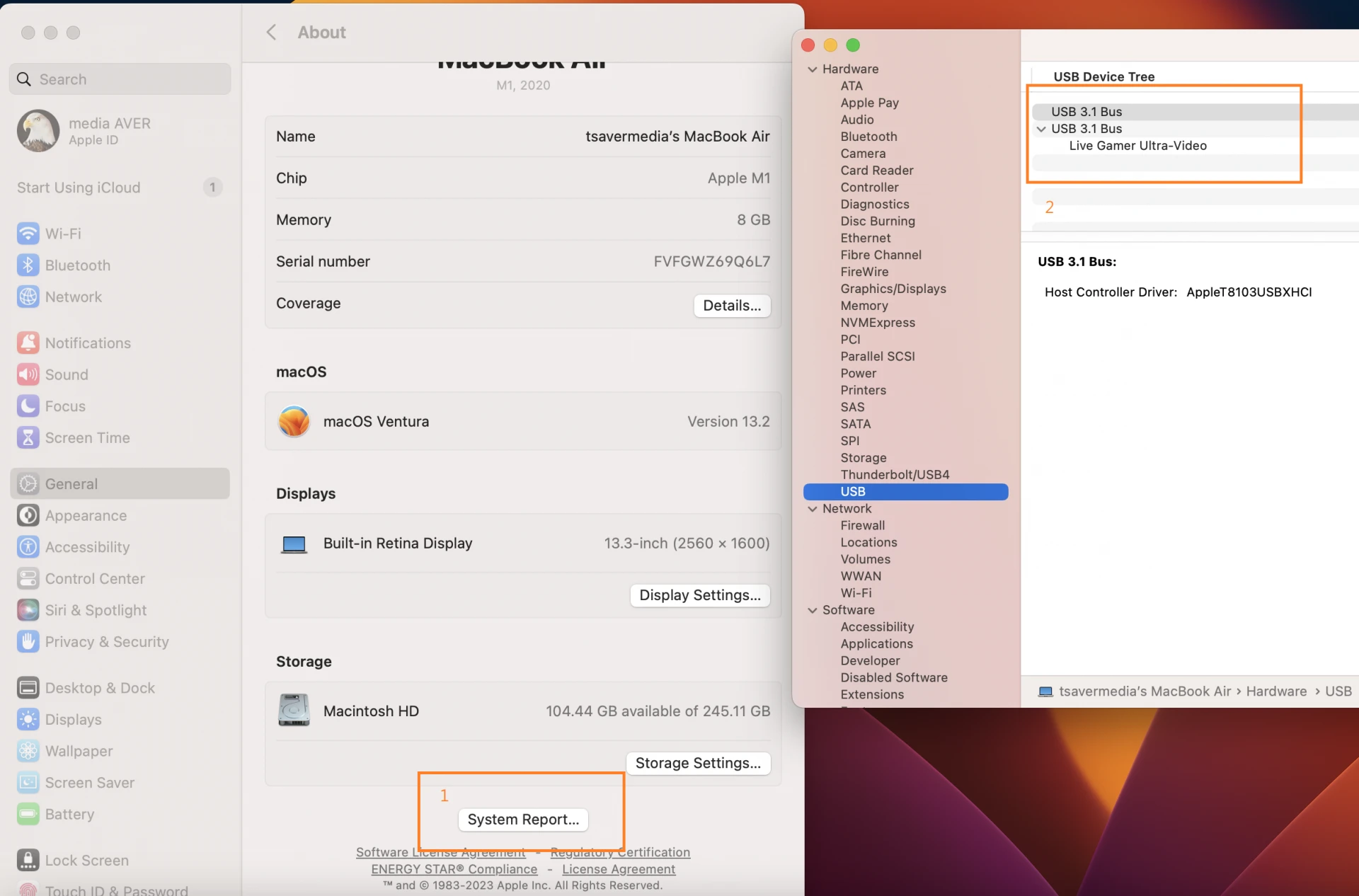Open Software License Agreement link
The width and height of the screenshot is (1359, 896).
[x=440, y=853]
